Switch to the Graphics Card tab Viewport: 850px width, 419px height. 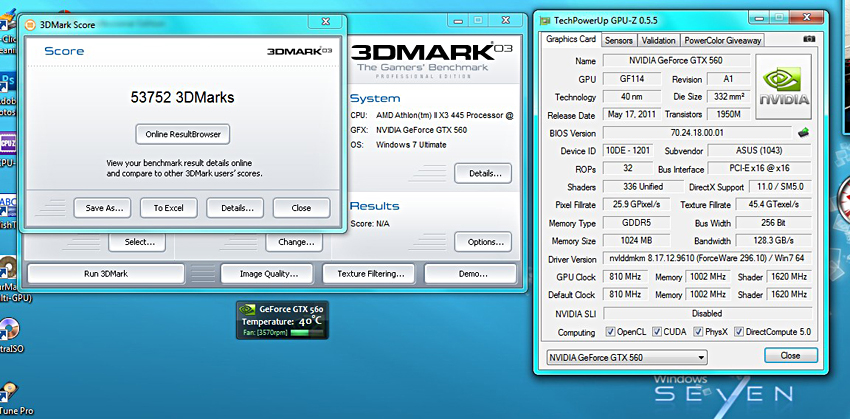[571, 40]
